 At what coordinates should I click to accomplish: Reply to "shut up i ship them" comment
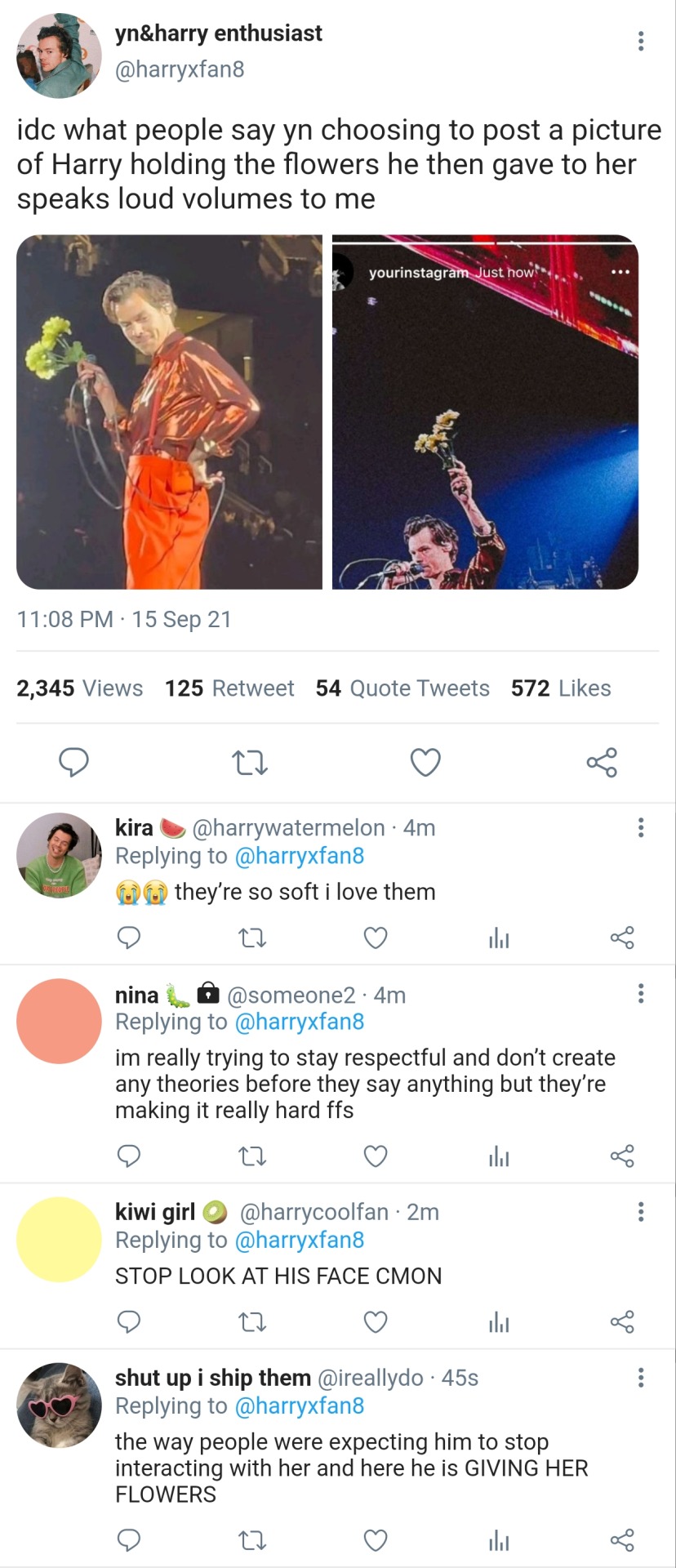coord(129,1540)
